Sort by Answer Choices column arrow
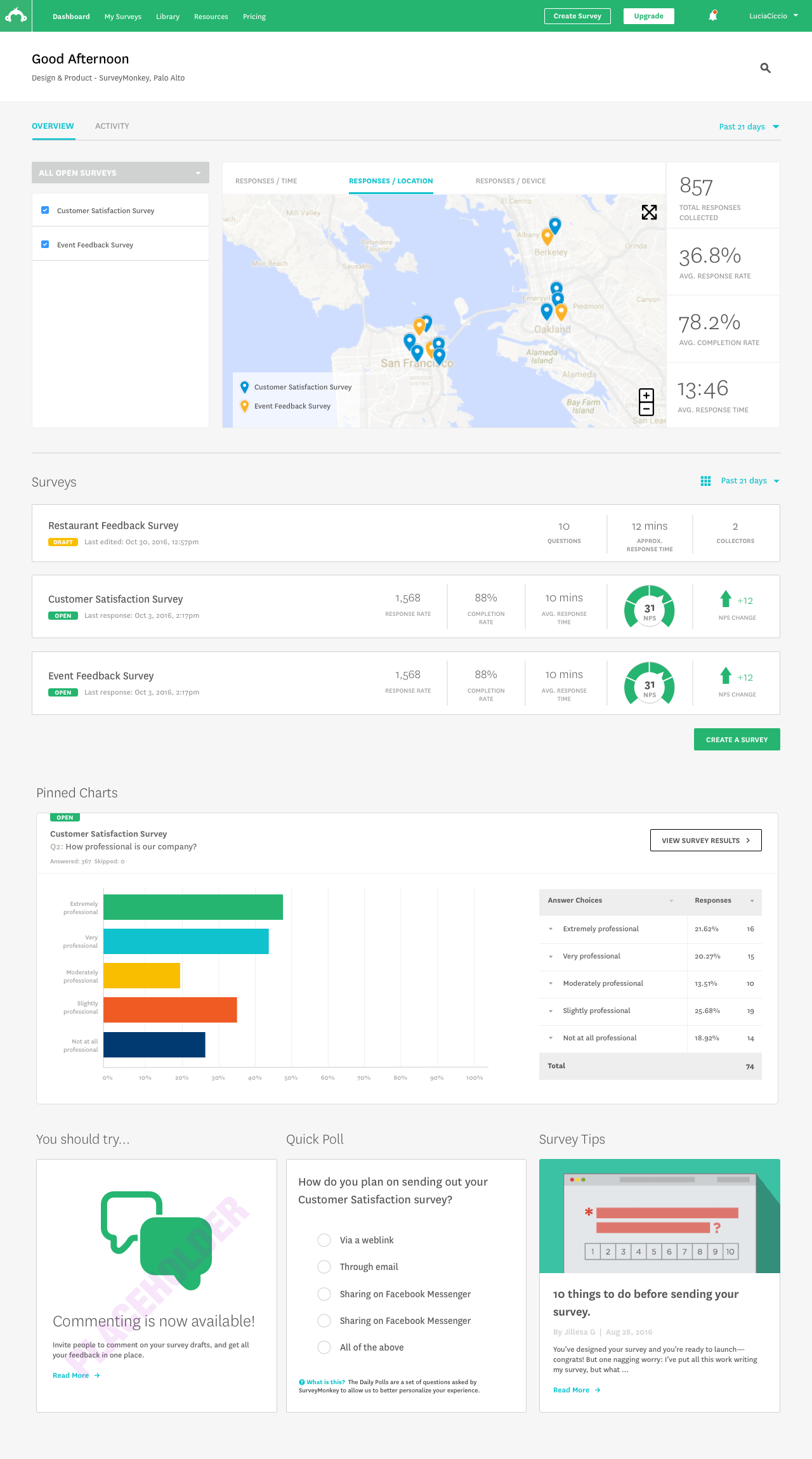 coord(671,901)
